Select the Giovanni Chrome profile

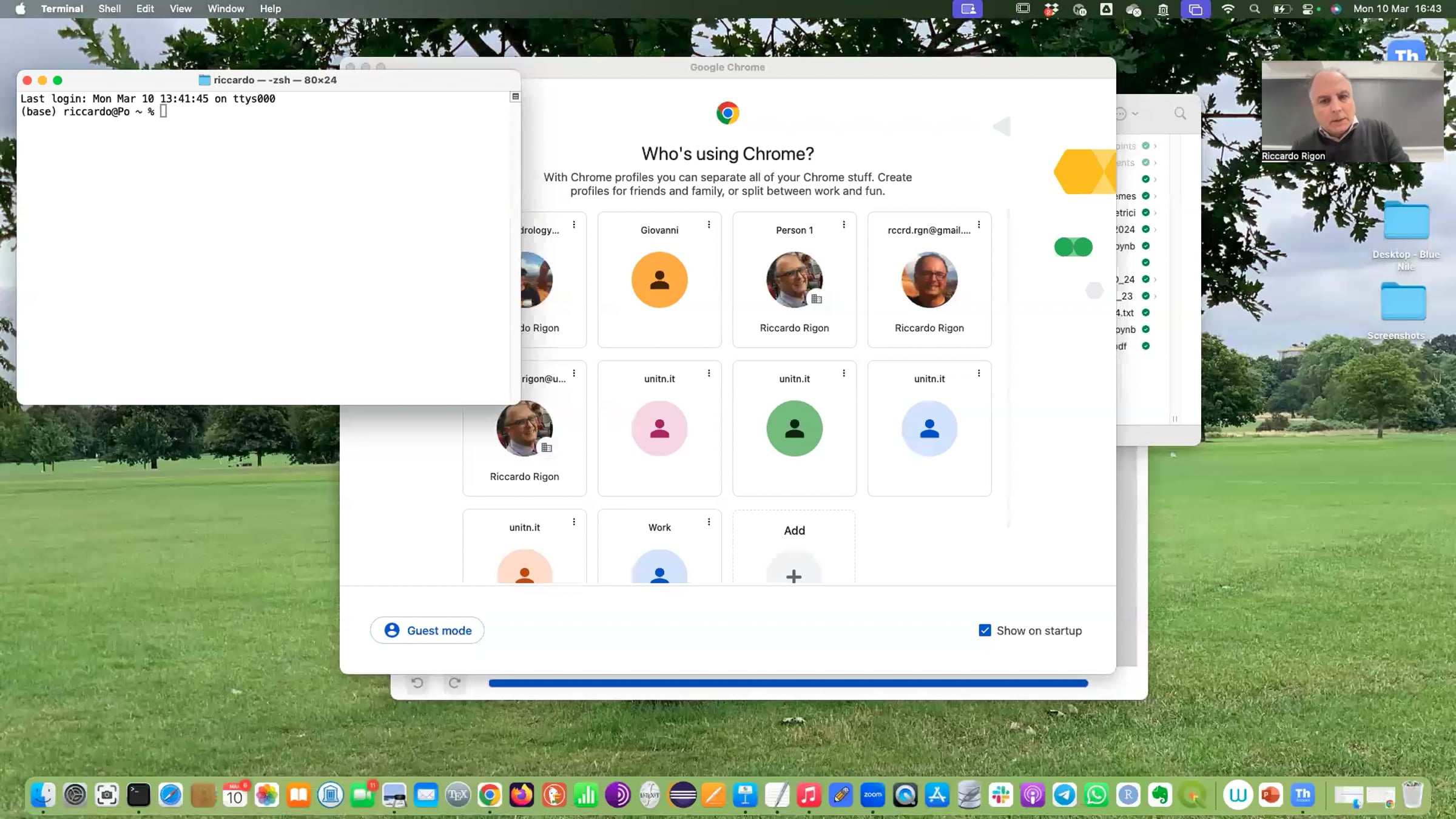pos(659,280)
